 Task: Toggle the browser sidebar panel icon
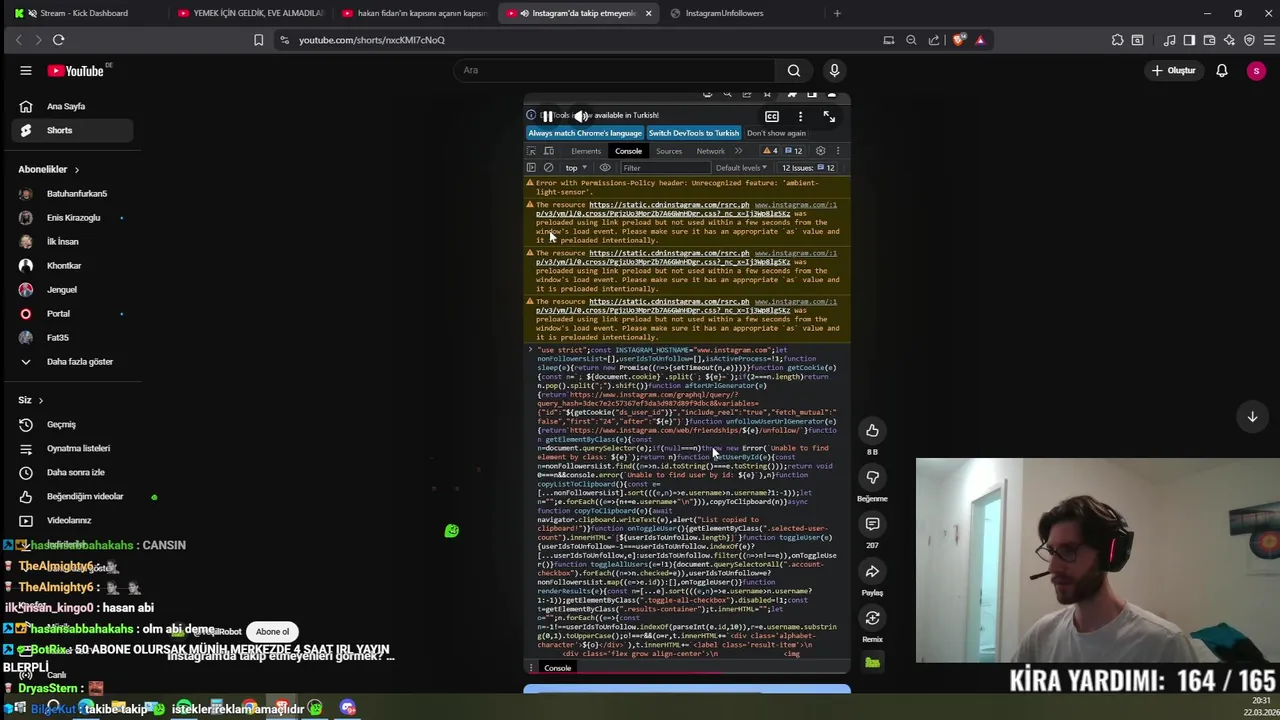point(1189,40)
